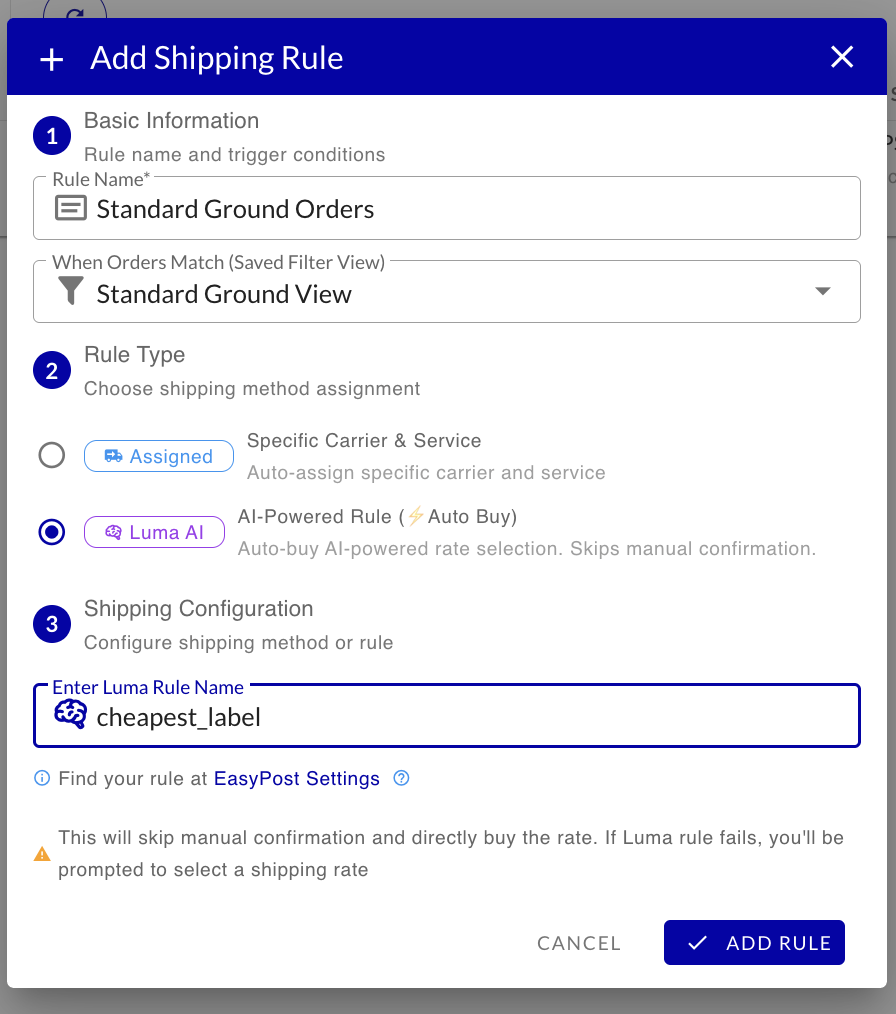Close the Add Shipping Rule dialog
The width and height of the screenshot is (896, 1014).
tap(842, 57)
